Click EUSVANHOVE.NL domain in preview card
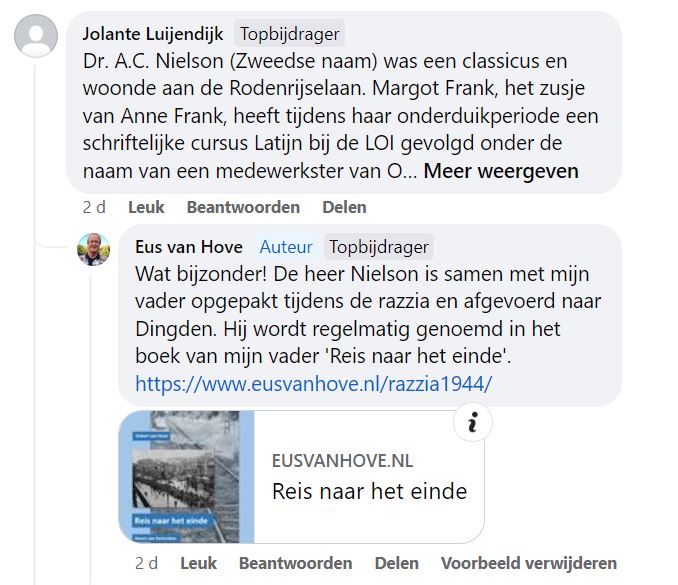 point(342,461)
